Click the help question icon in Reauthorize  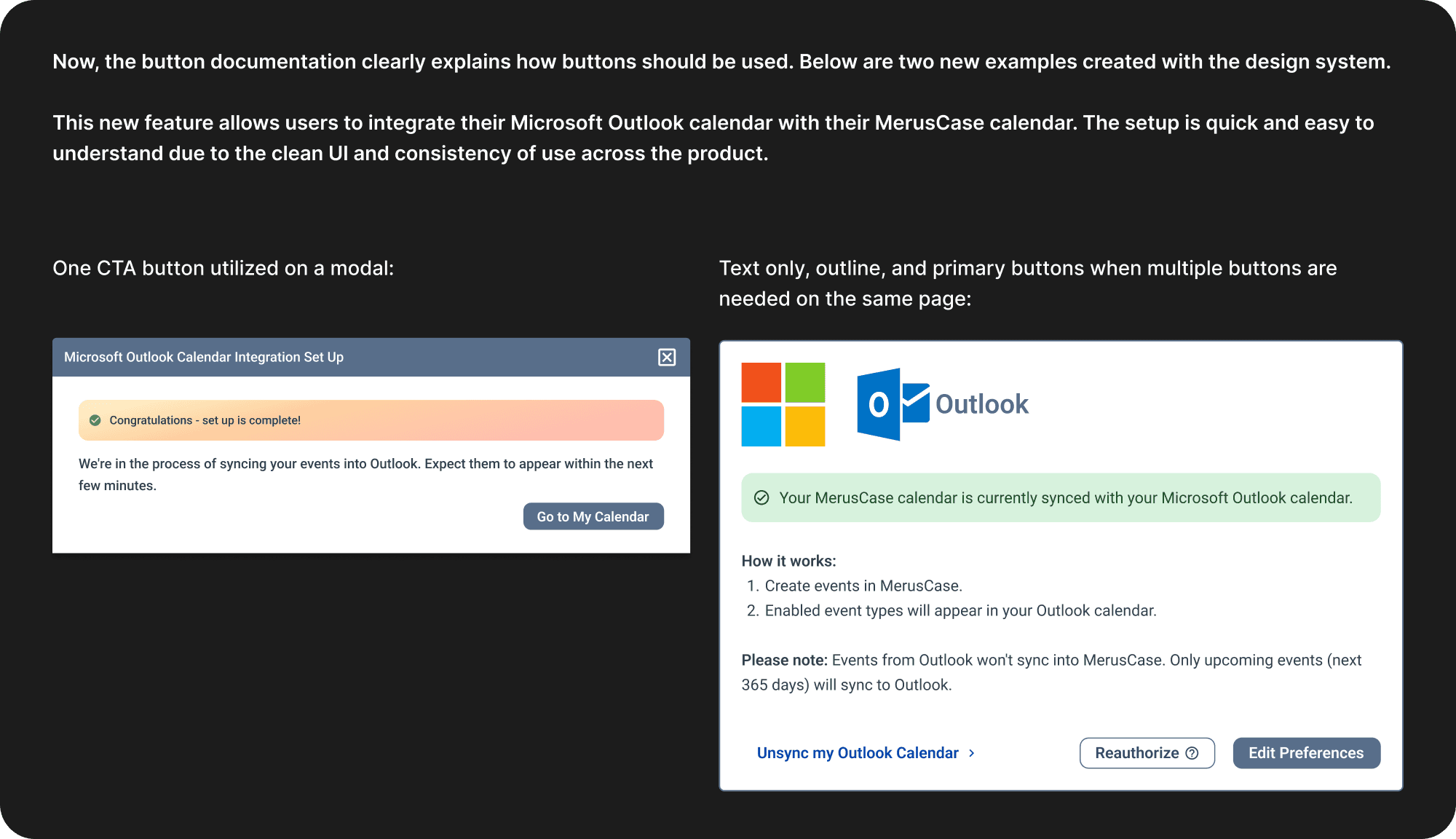1192,753
